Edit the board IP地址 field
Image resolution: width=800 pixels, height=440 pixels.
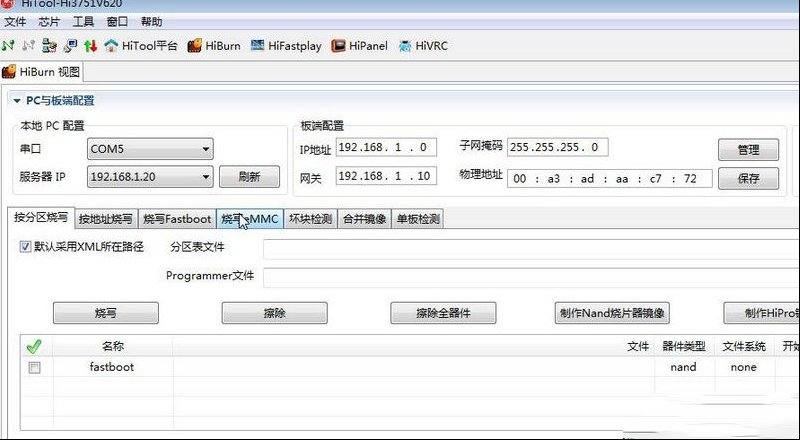pyautogui.click(x=386, y=148)
